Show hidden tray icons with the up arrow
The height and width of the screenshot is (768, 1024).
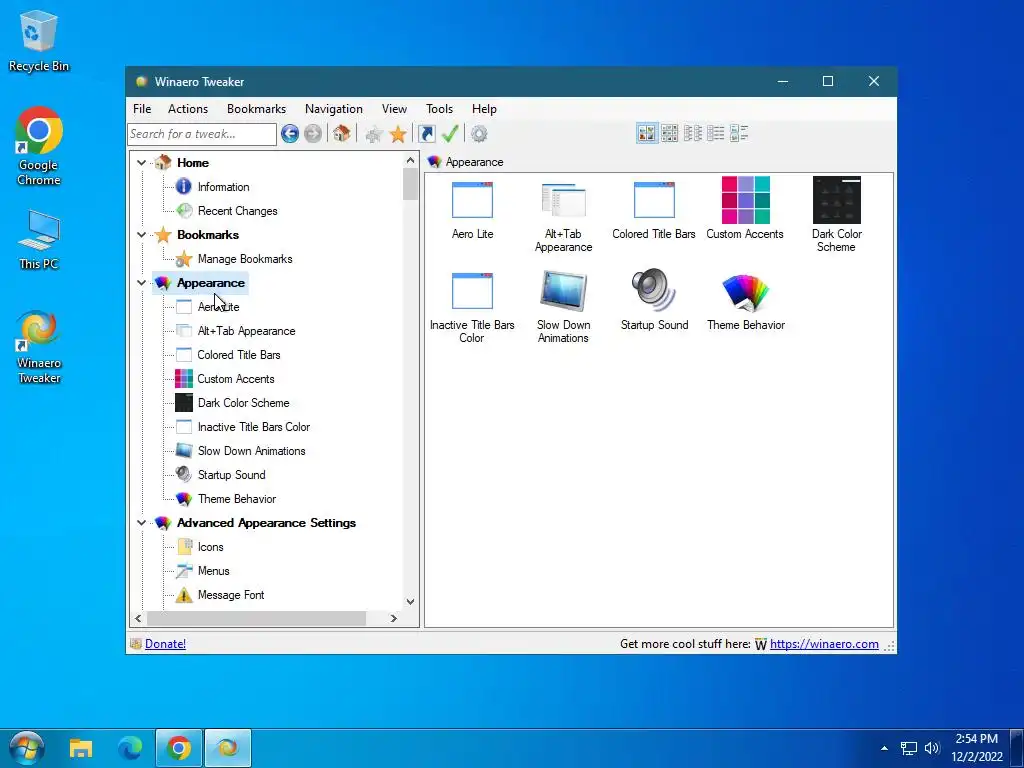pyautogui.click(x=884, y=748)
